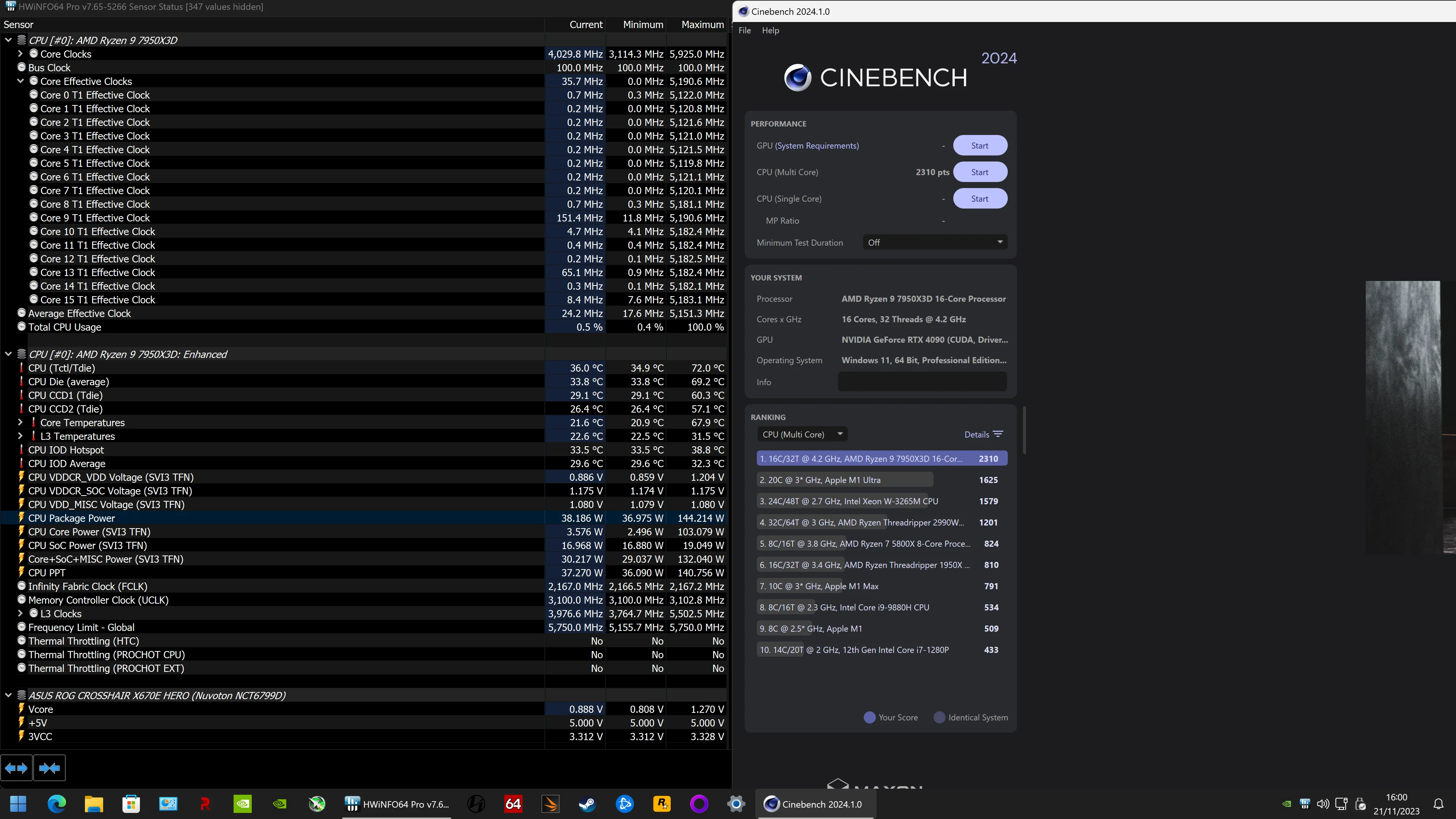Viewport: 1456px width, 819px height.
Task: Click the Rockstar Games Launcher taskbar icon
Action: coord(662,804)
